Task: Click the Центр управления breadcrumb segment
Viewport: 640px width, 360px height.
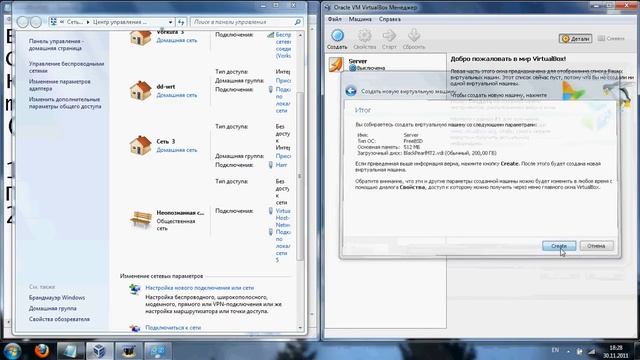Action: (119, 22)
